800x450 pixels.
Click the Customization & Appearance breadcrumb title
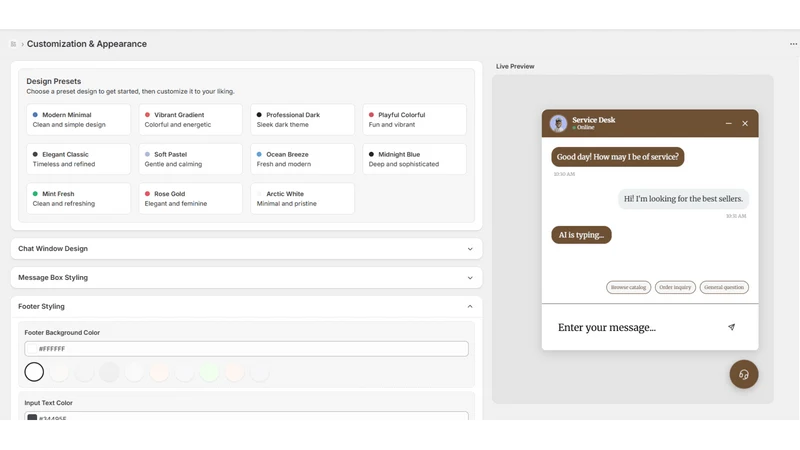point(87,44)
